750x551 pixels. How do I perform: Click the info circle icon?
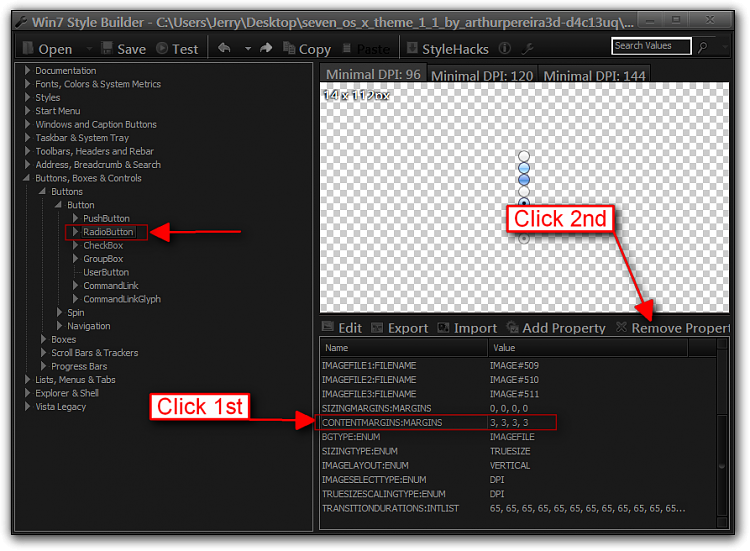(x=505, y=48)
